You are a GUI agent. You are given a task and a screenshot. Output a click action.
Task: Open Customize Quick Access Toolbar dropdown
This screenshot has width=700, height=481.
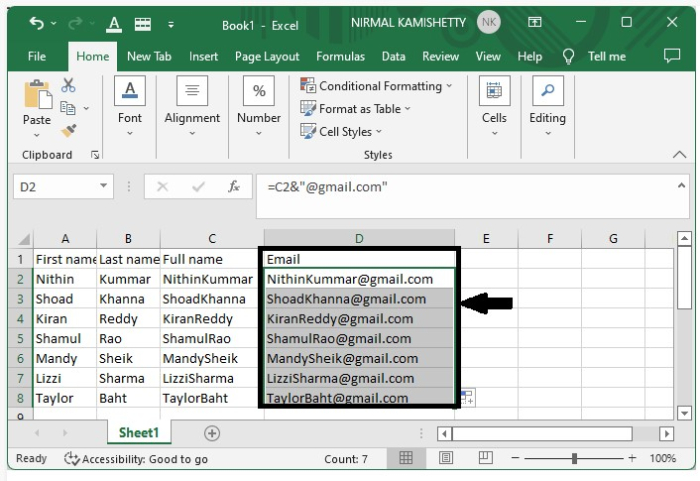click(171, 25)
